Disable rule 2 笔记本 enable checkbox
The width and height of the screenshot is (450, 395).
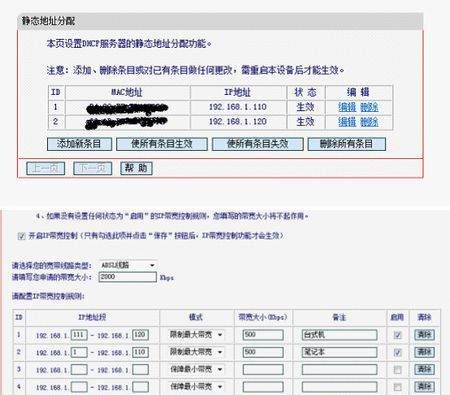tap(397, 352)
